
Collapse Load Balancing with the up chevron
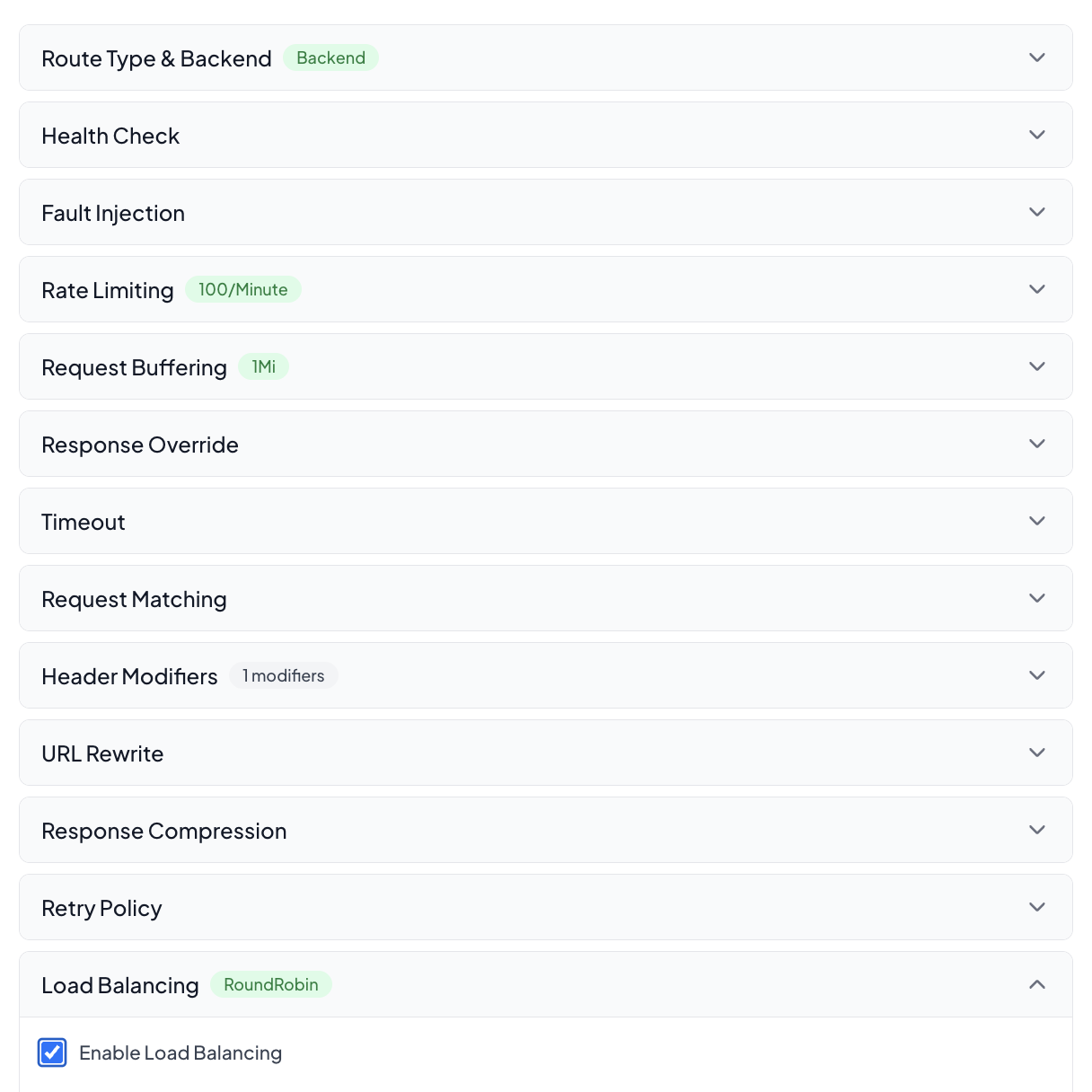pos(1037,984)
